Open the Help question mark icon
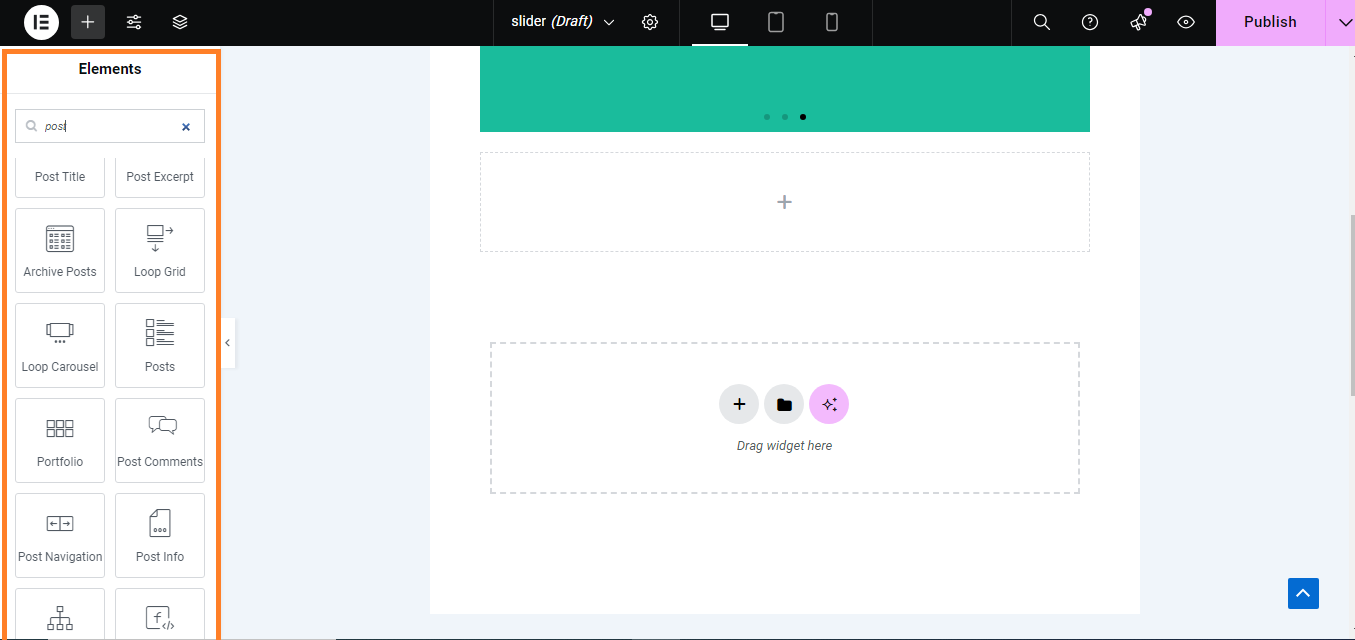 (x=1090, y=22)
